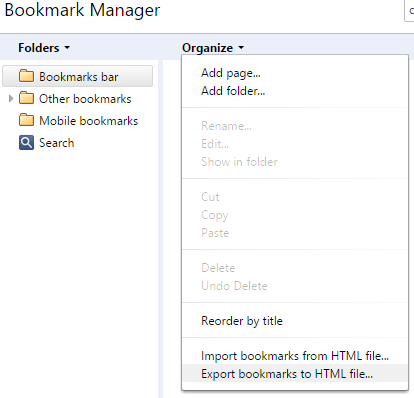Viewport: 414px width, 398px height.
Task: Select Import bookmarks from HTML file...
Action: pyautogui.click(x=295, y=356)
